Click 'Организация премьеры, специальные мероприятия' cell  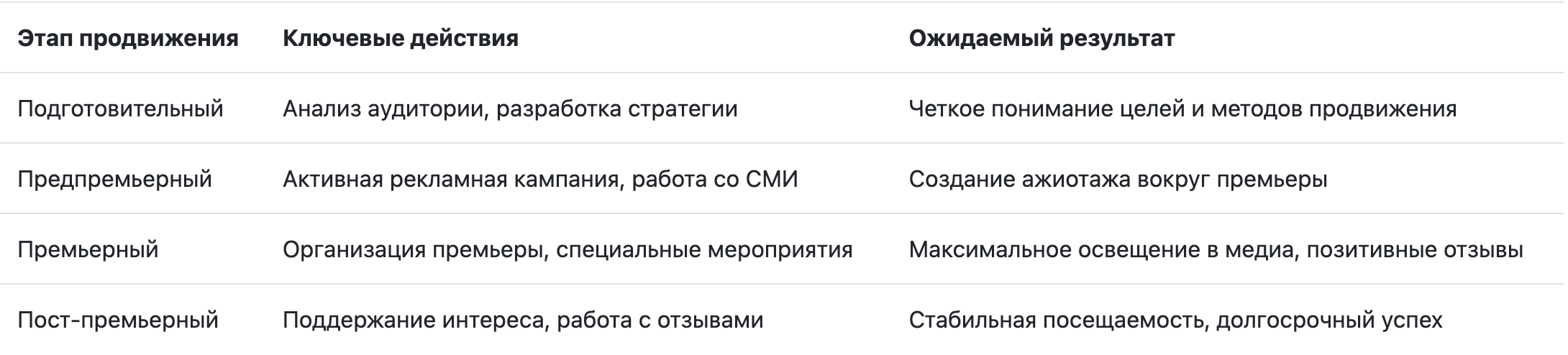pyautogui.click(x=568, y=249)
